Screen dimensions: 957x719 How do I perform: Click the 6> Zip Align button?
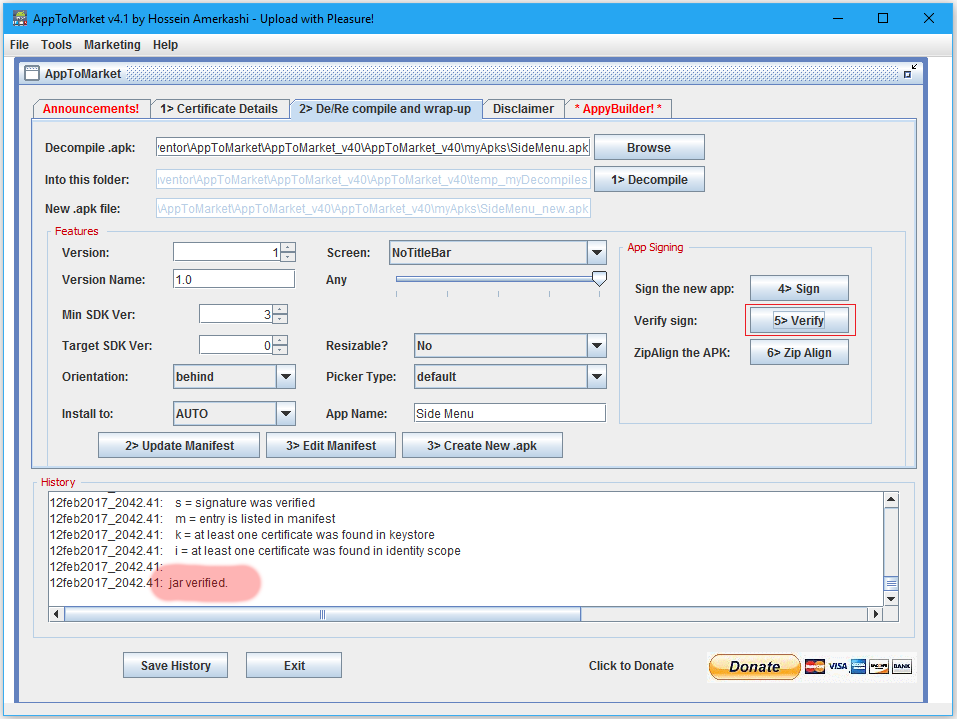click(799, 353)
